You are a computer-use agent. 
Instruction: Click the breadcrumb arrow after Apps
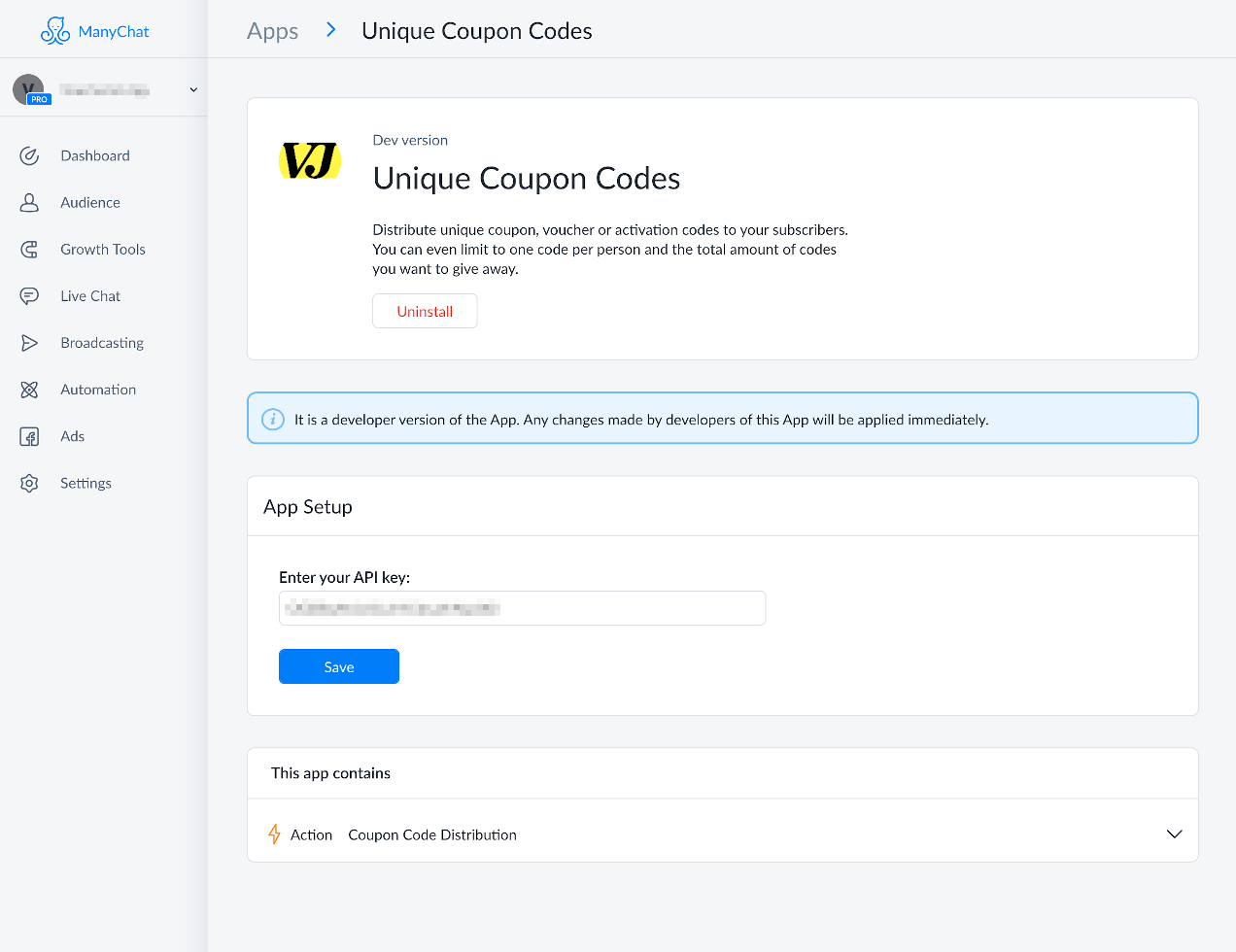[x=331, y=30]
